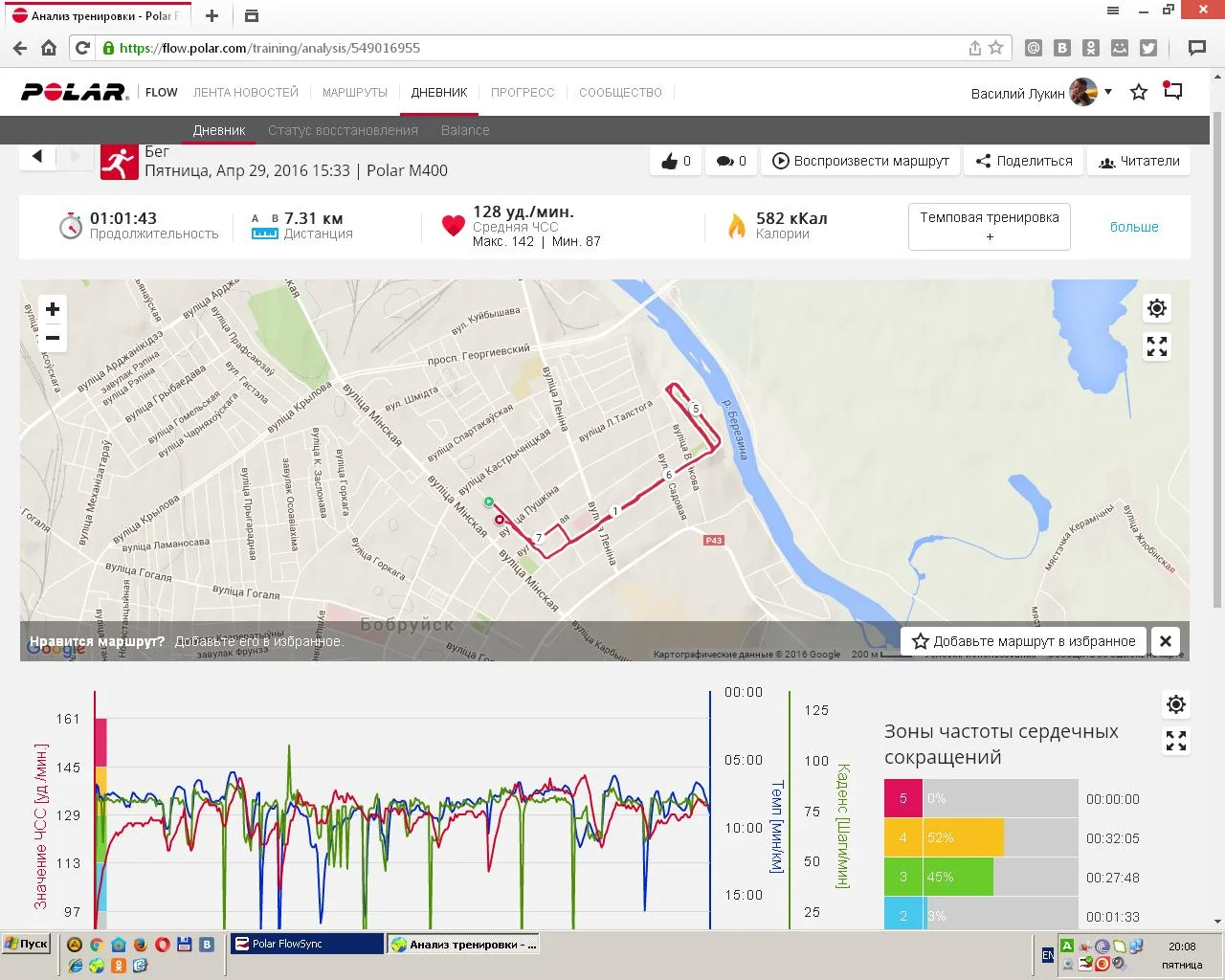Viewport: 1225px width, 980px height.
Task: Zoom in on the route map
Action: [53, 309]
